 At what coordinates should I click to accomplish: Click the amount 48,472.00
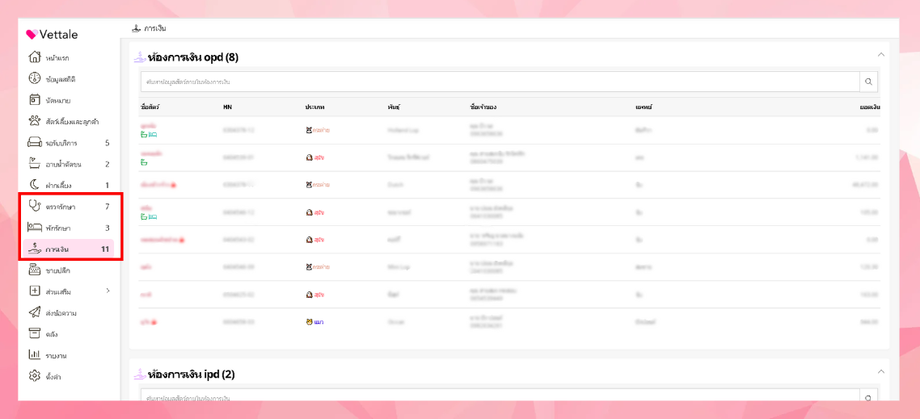(x=865, y=184)
